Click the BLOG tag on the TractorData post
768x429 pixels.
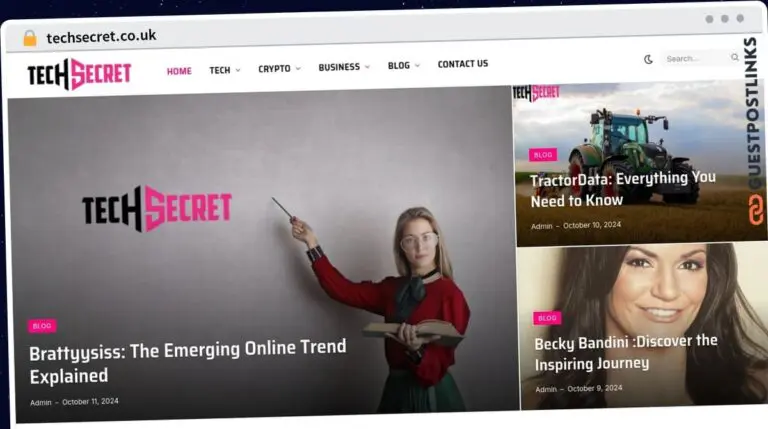point(543,155)
